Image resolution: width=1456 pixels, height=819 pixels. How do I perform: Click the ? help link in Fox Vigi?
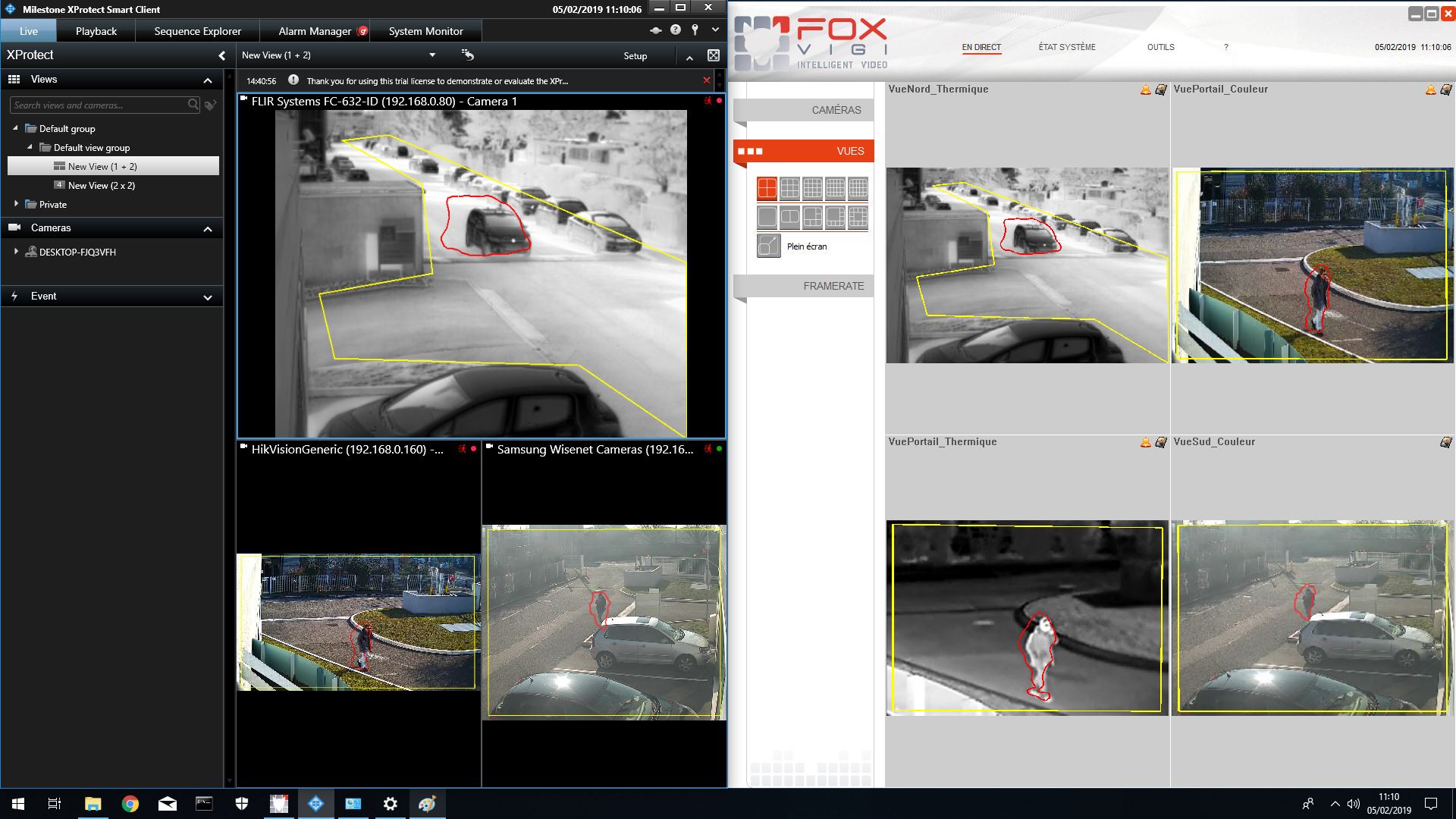coord(1226,47)
